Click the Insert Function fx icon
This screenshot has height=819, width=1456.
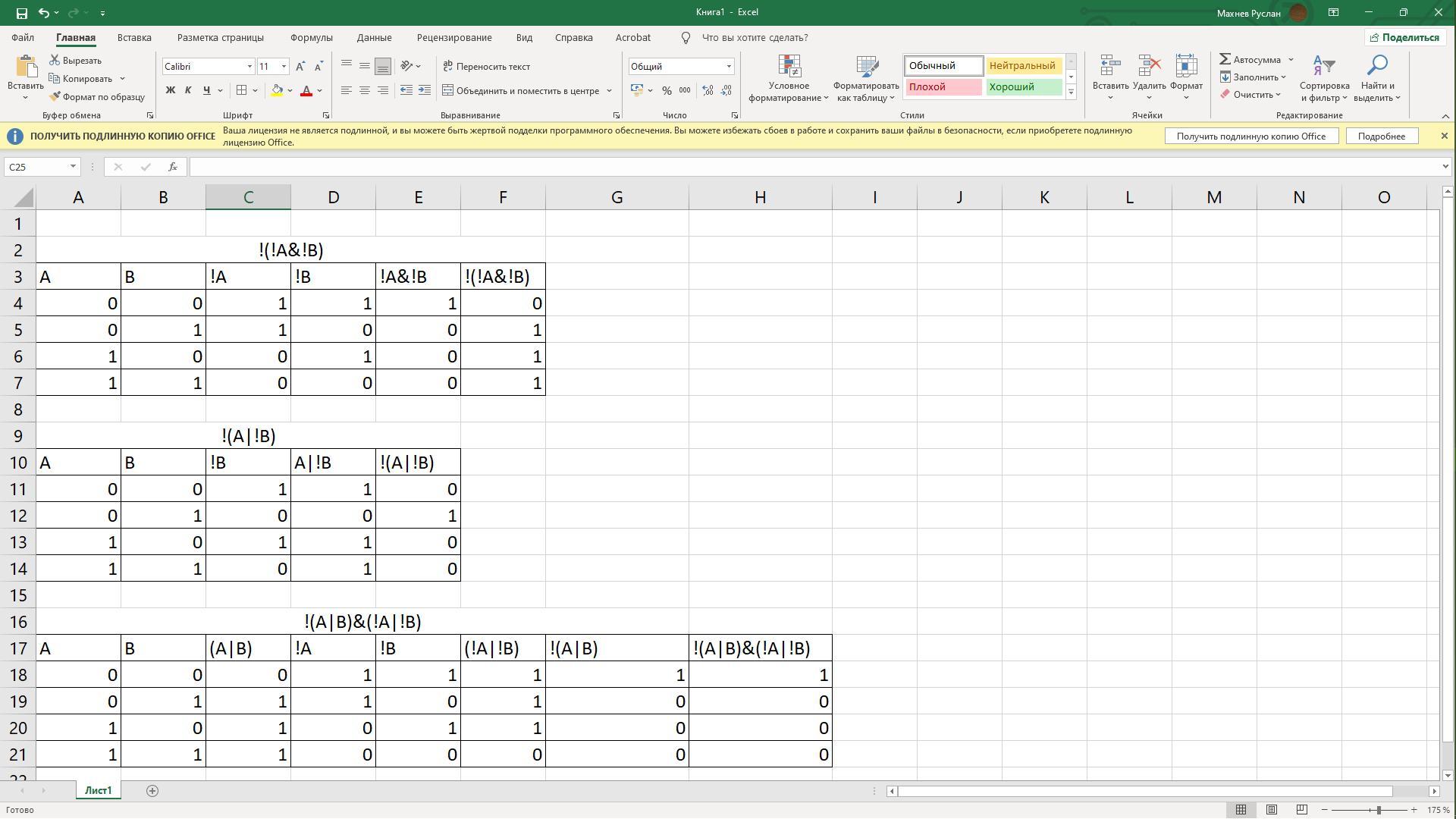pyautogui.click(x=173, y=167)
